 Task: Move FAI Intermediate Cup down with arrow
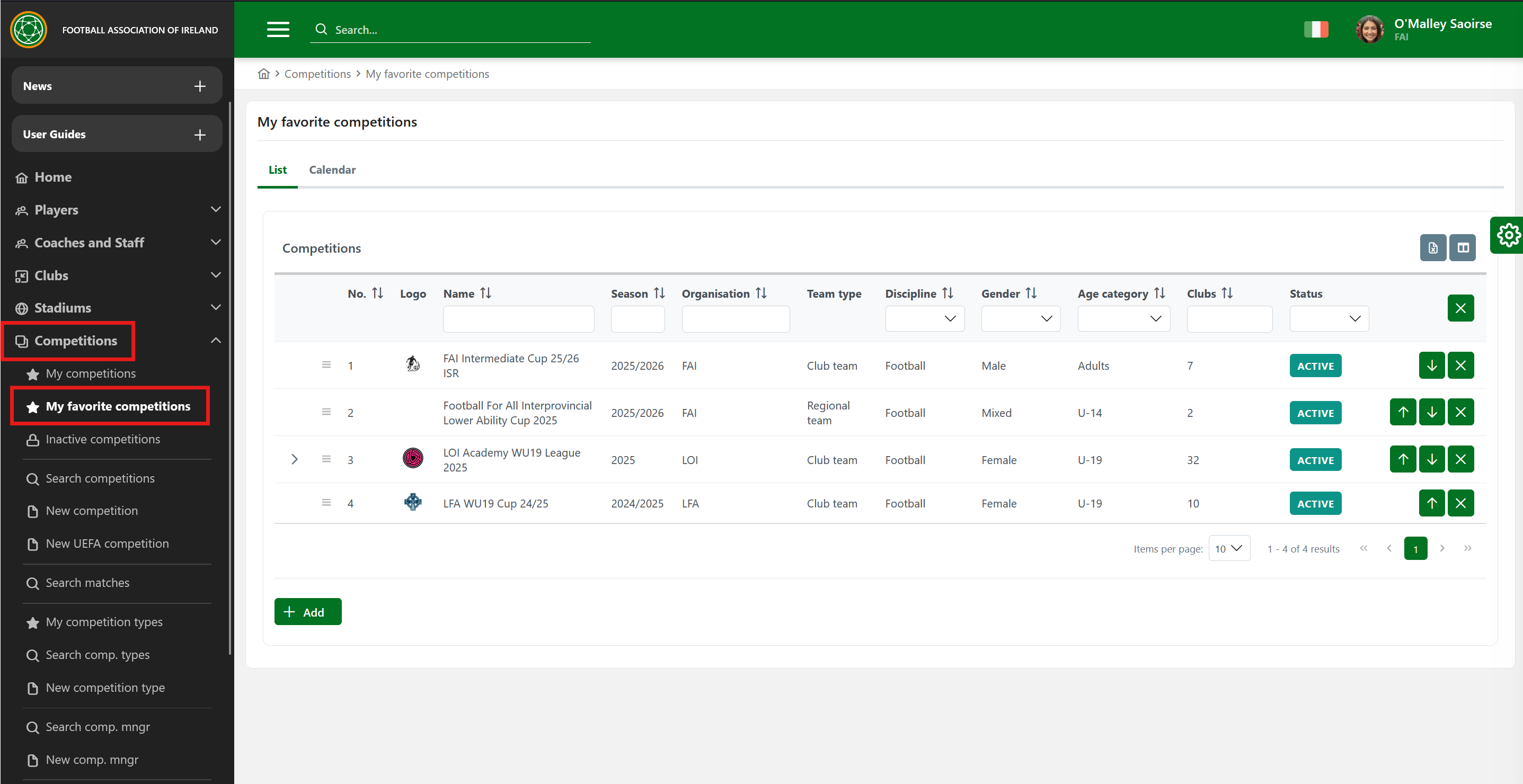coord(1431,365)
